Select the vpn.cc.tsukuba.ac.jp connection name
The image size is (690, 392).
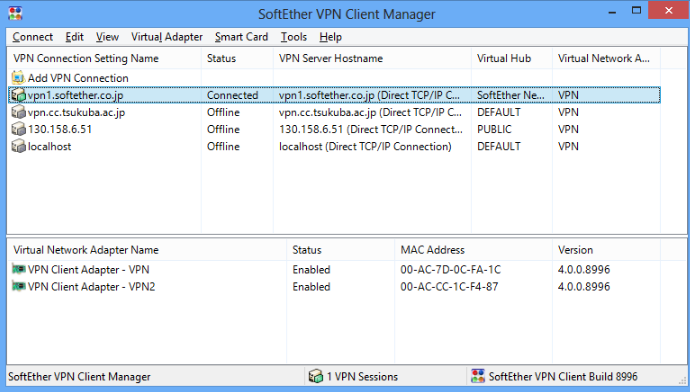[x=76, y=112]
